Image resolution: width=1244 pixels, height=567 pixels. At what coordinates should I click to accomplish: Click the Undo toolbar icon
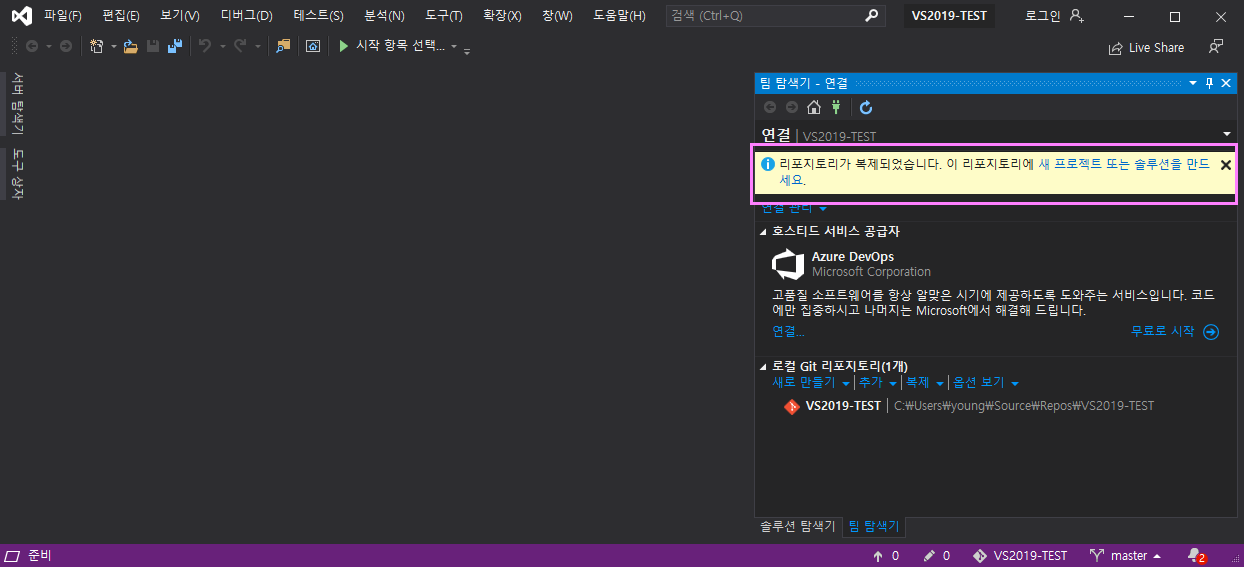pyautogui.click(x=205, y=46)
